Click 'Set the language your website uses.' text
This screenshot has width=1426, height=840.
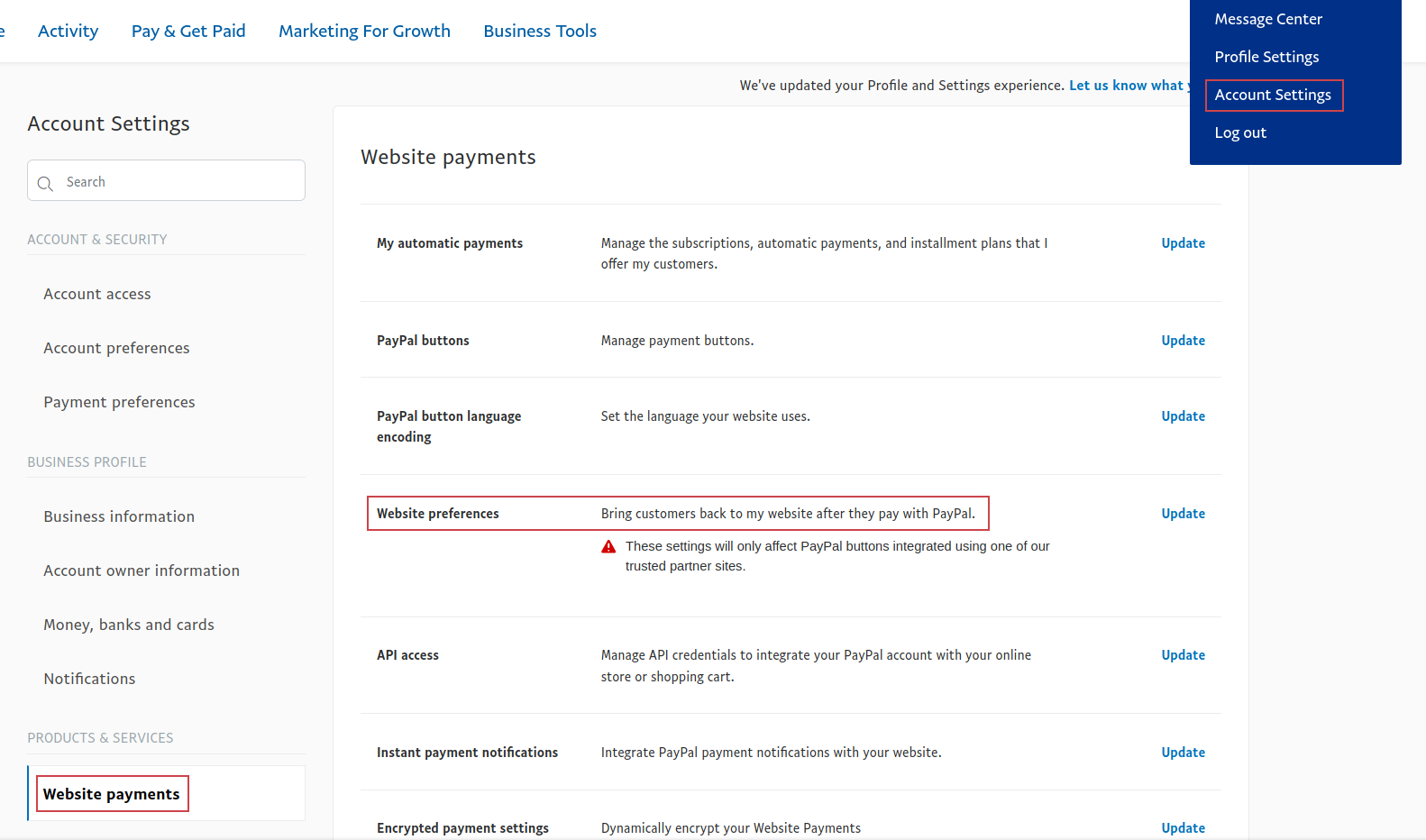pyautogui.click(x=705, y=416)
